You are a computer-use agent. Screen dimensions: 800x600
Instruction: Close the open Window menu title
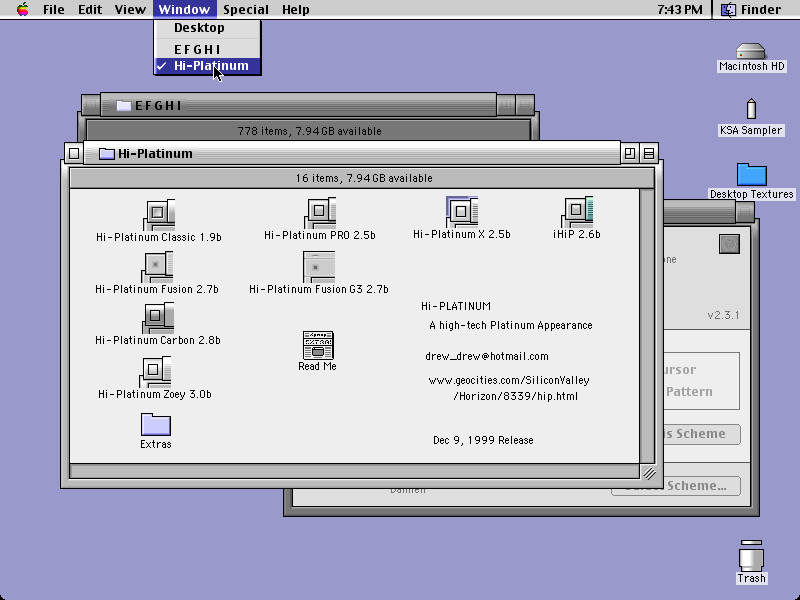coord(184,9)
